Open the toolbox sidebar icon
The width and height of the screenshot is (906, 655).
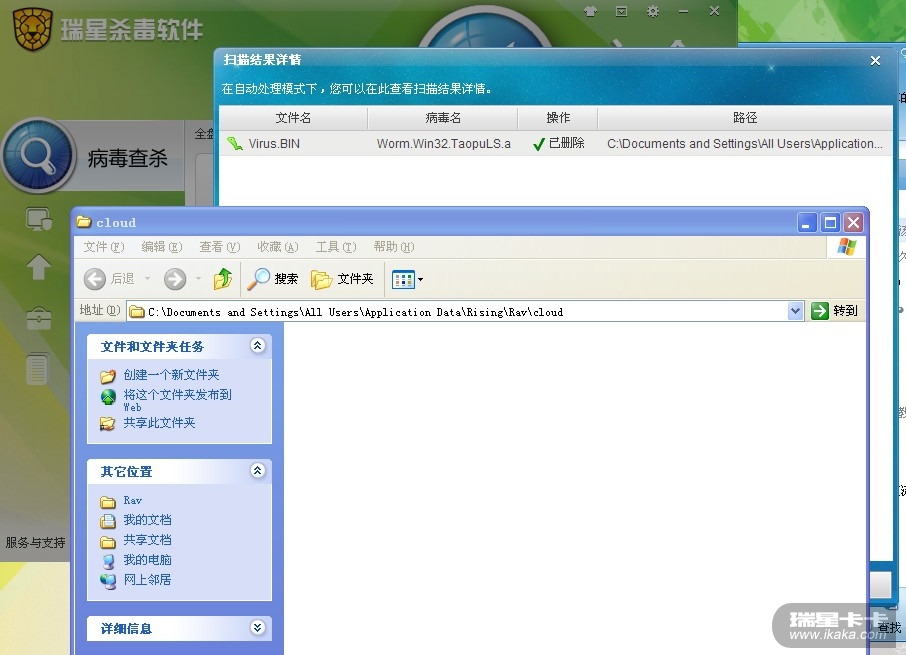39,318
